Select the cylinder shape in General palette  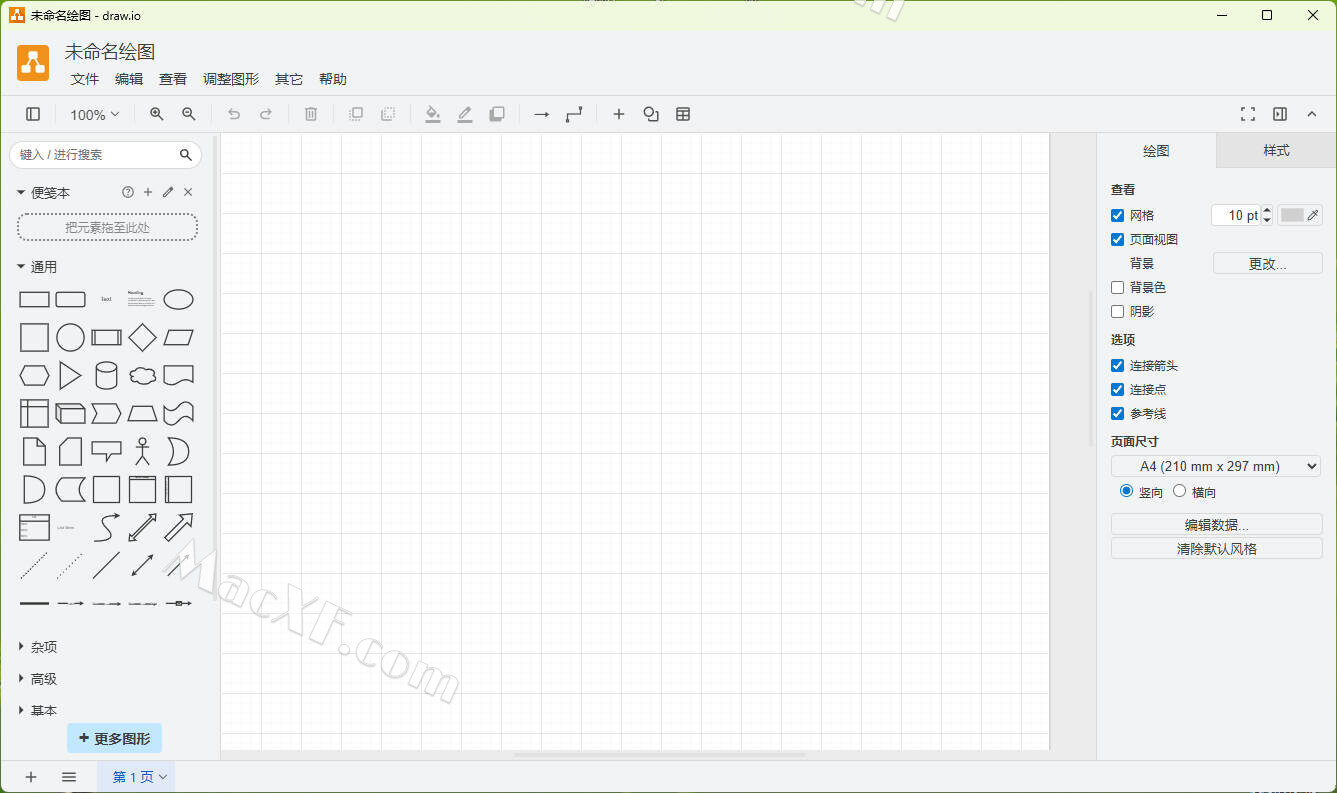(x=106, y=375)
